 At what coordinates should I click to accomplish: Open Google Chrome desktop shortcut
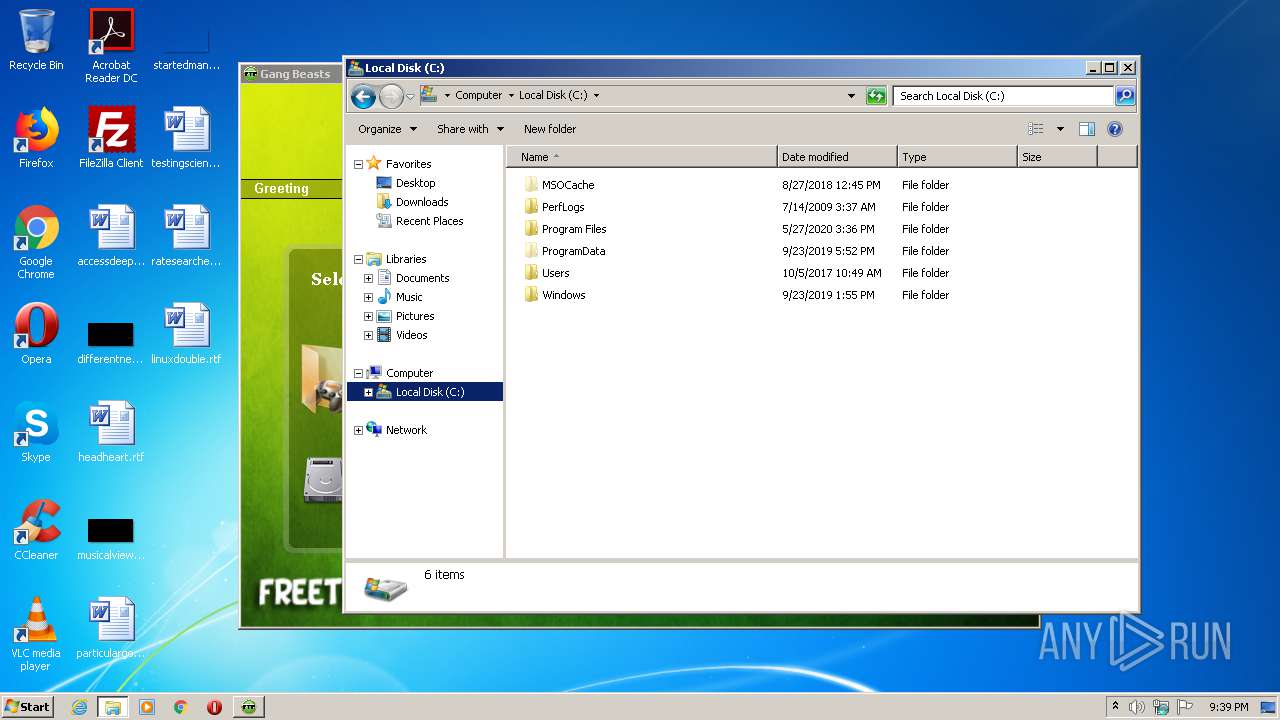point(36,242)
